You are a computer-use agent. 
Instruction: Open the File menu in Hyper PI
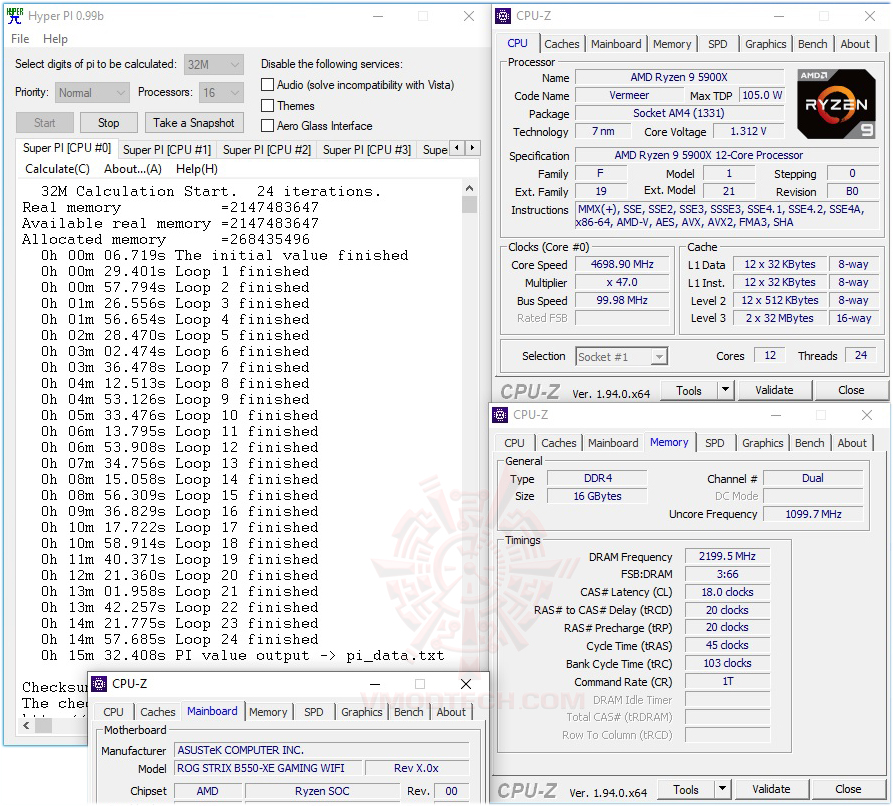[19, 39]
